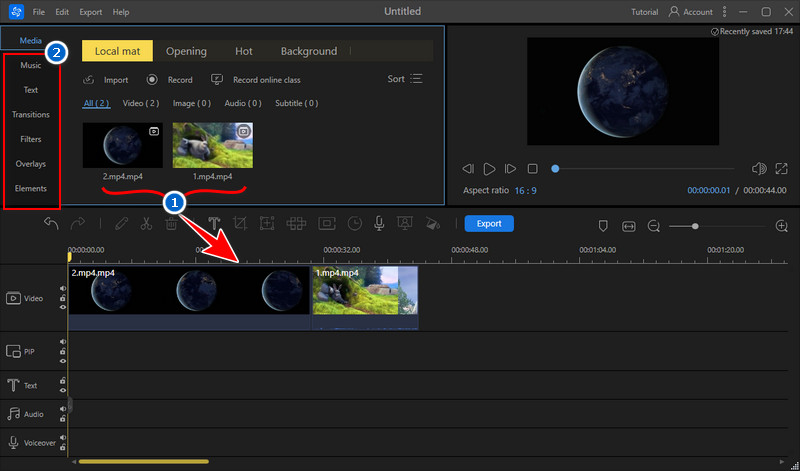Redo the last undone action
The height and width of the screenshot is (471, 800).
point(78,224)
